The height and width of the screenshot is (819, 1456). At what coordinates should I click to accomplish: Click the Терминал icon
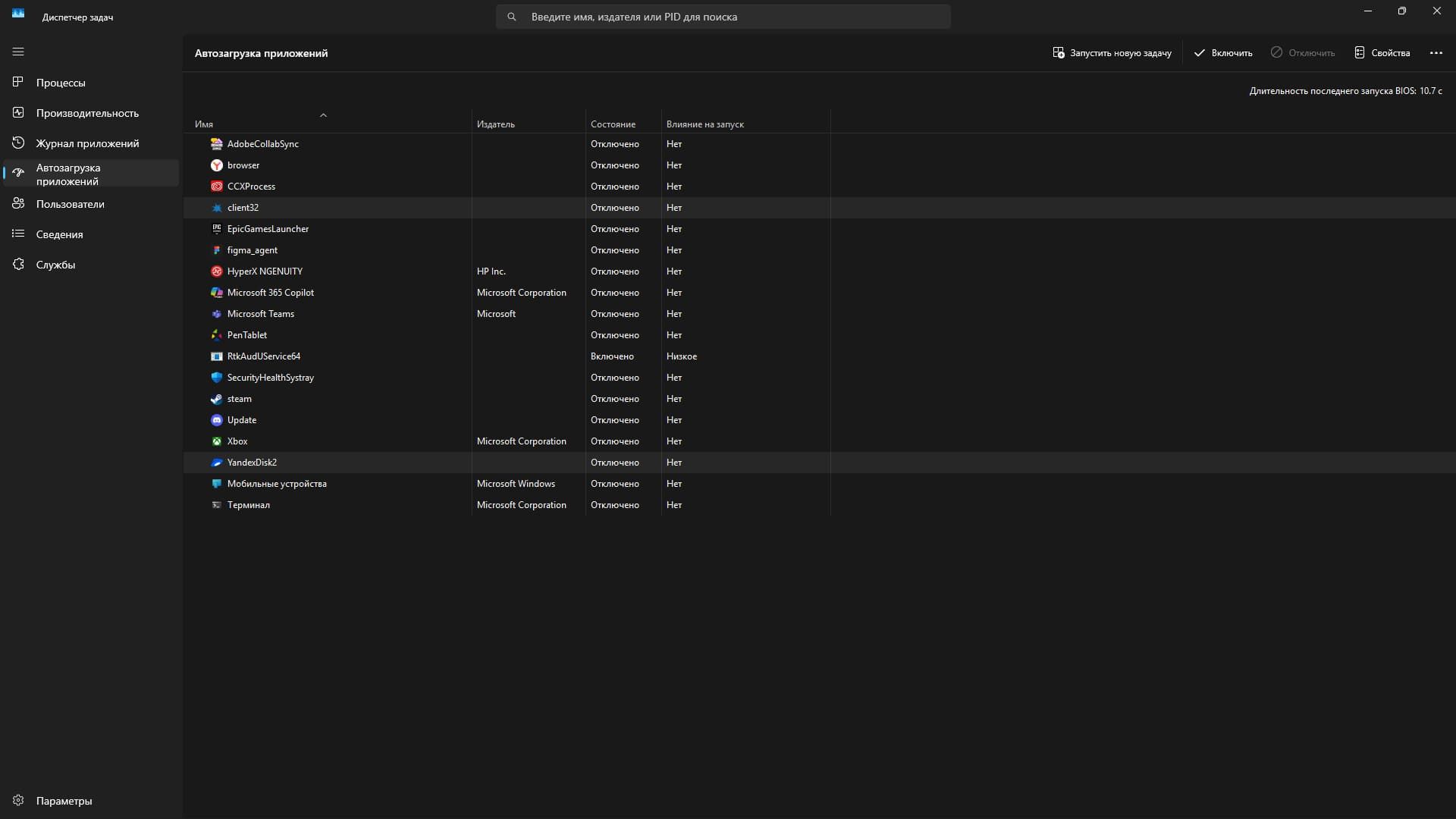(217, 505)
